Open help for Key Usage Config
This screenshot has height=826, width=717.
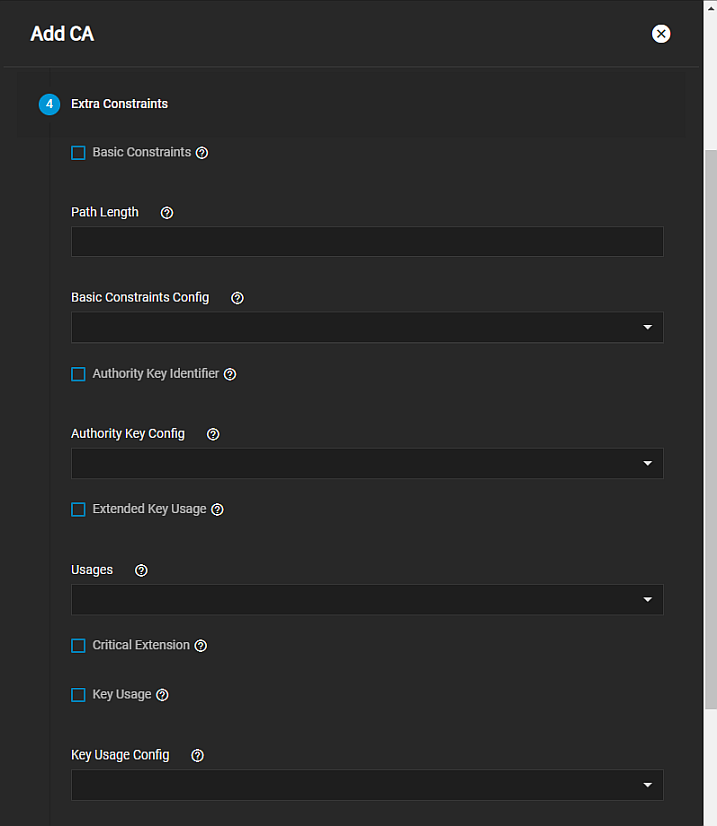[x=197, y=756]
